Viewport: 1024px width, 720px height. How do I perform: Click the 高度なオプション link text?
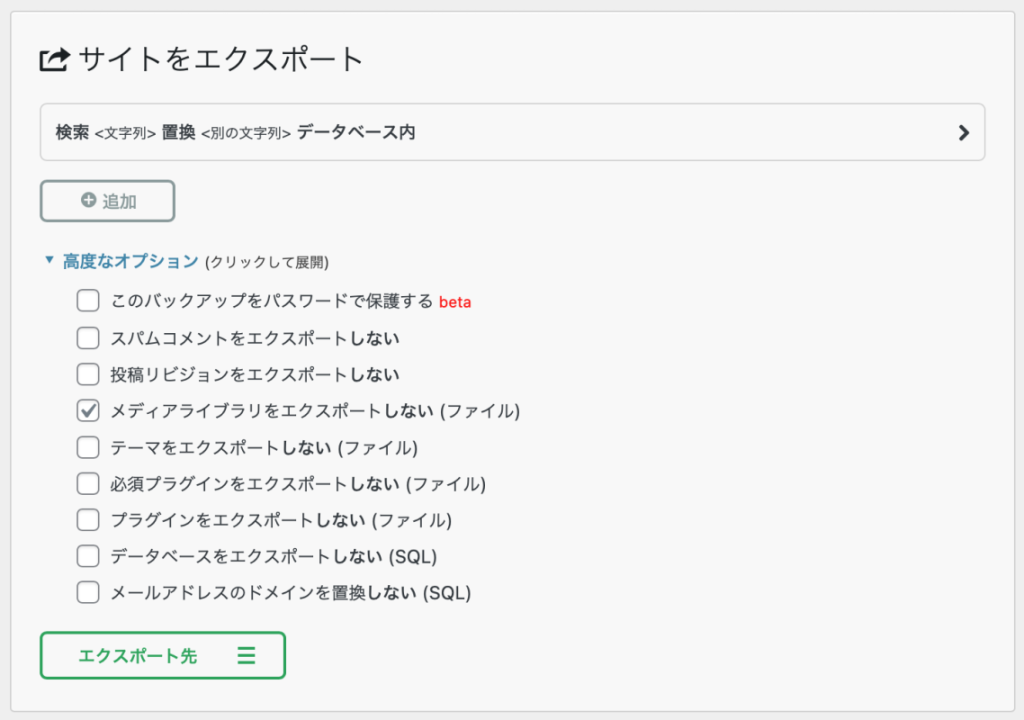pos(130,261)
